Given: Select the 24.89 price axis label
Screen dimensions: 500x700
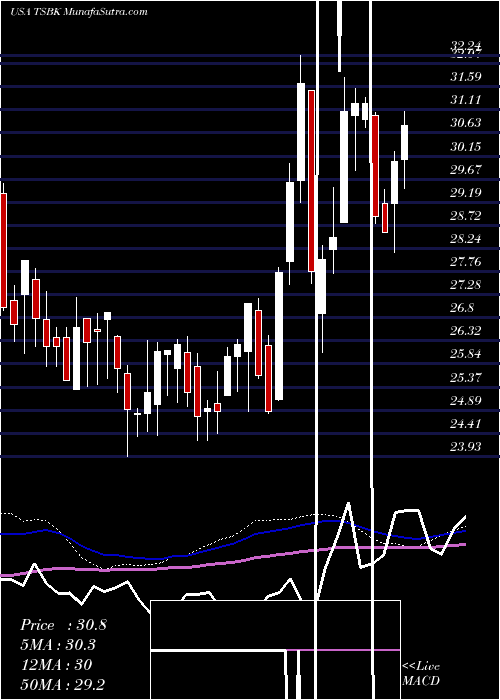Looking at the screenshot, I should coord(466,400).
